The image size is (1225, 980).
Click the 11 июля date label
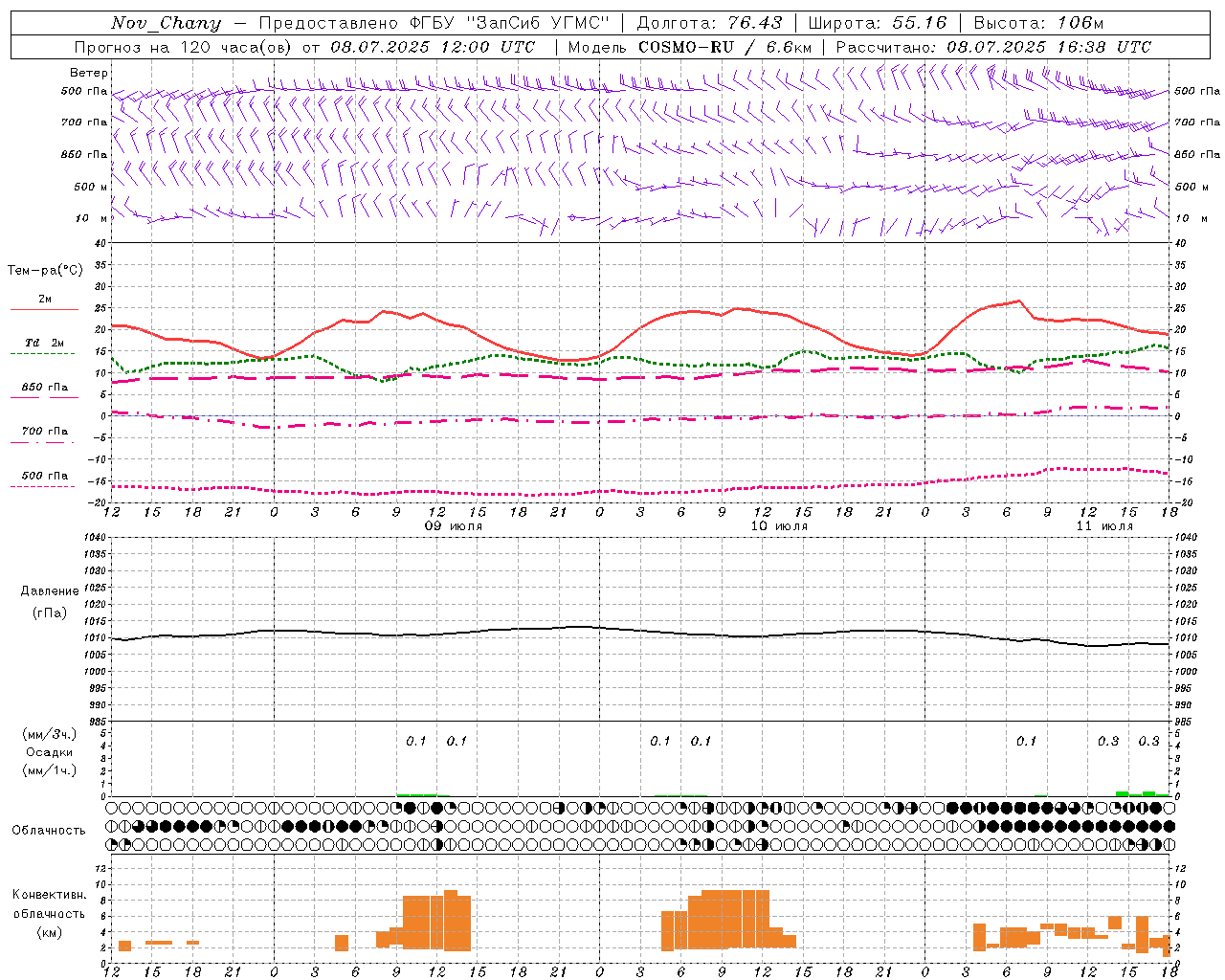tap(1104, 526)
